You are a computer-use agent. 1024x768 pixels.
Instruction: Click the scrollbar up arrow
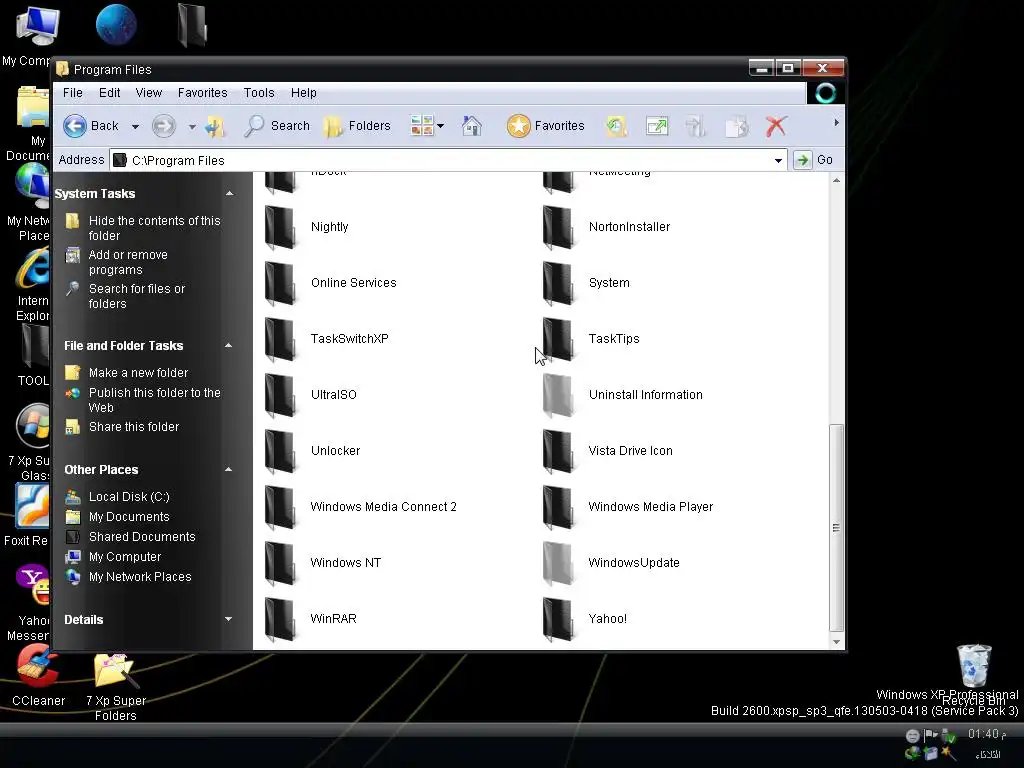[x=837, y=180]
